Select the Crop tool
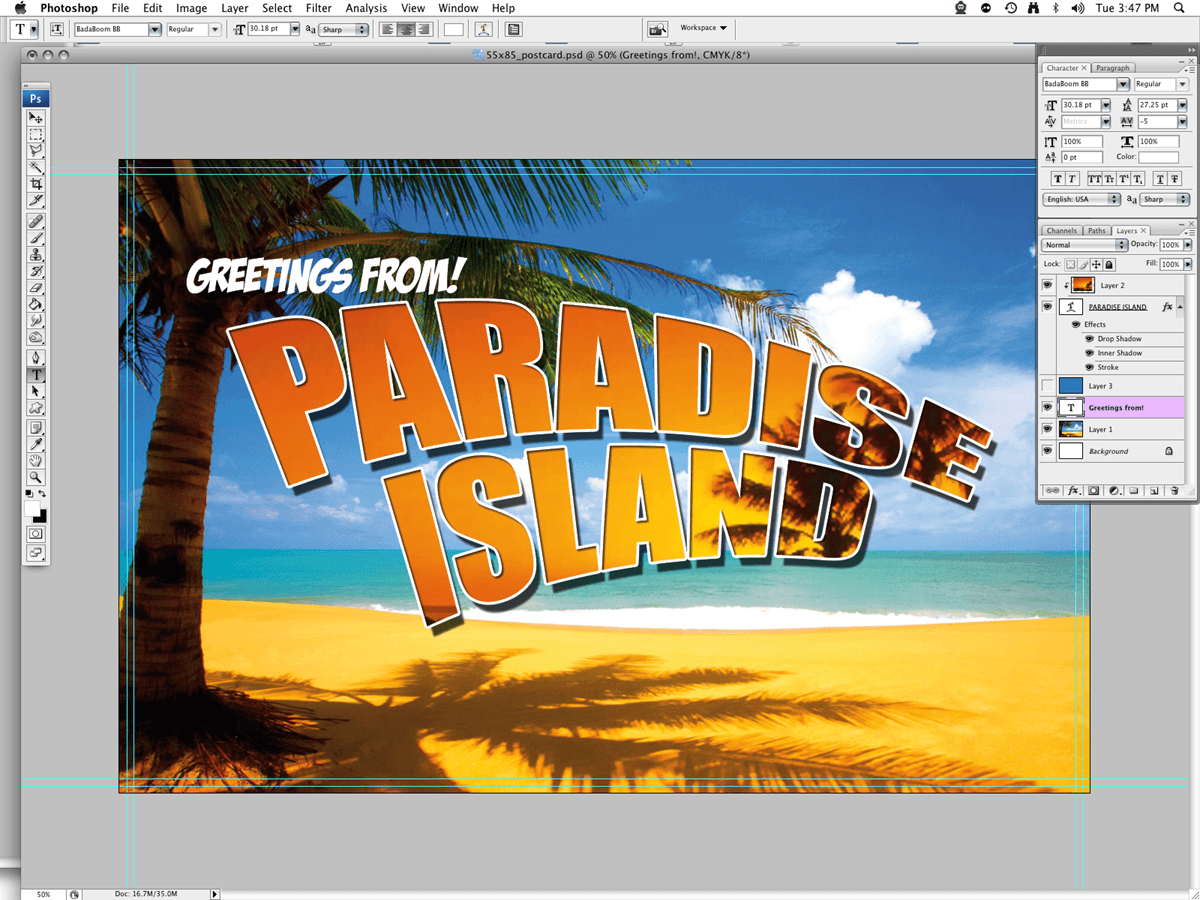1200x900 pixels. (36, 185)
